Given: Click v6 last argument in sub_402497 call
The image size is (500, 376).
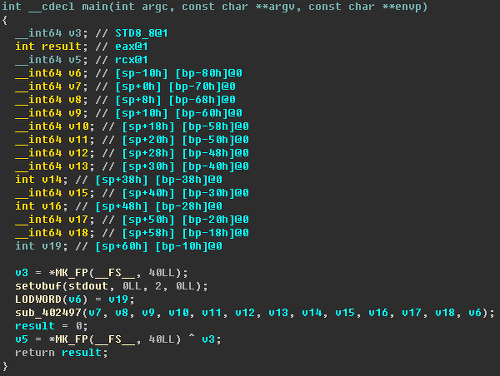Looking at the screenshot, I should [475, 313].
